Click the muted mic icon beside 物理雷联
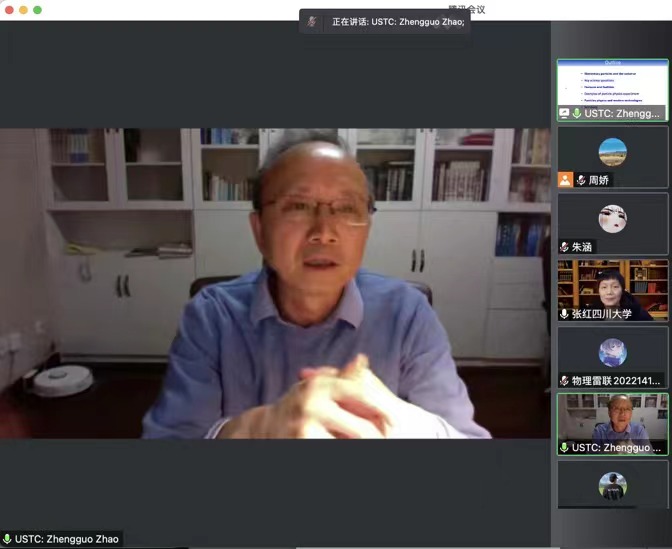Image resolution: width=672 pixels, height=549 pixels. click(x=565, y=380)
